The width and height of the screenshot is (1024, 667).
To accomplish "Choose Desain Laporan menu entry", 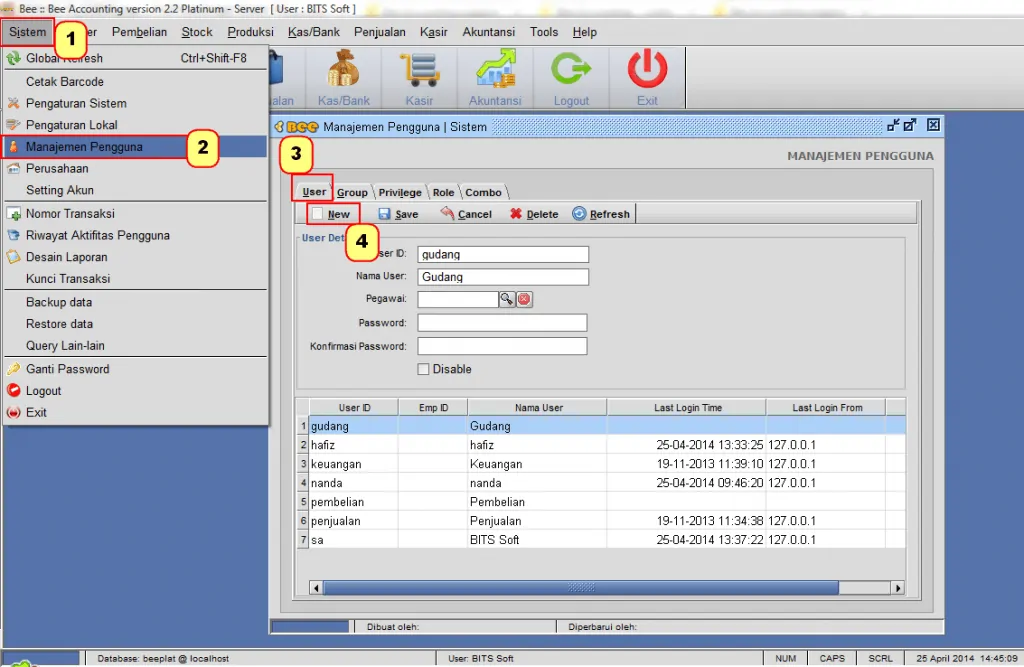I will [135, 257].
